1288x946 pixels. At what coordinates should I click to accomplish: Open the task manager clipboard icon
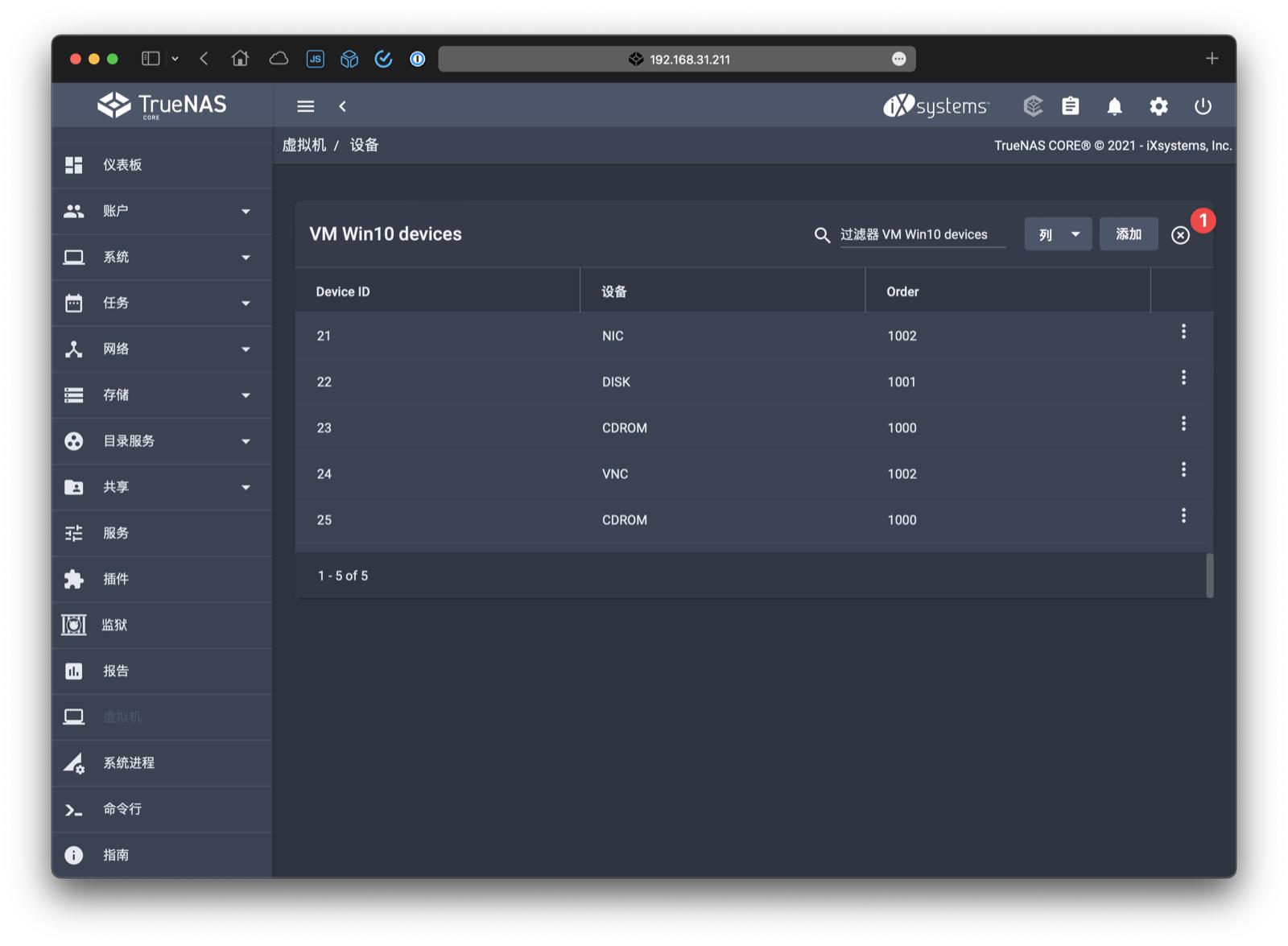(x=1071, y=105)
